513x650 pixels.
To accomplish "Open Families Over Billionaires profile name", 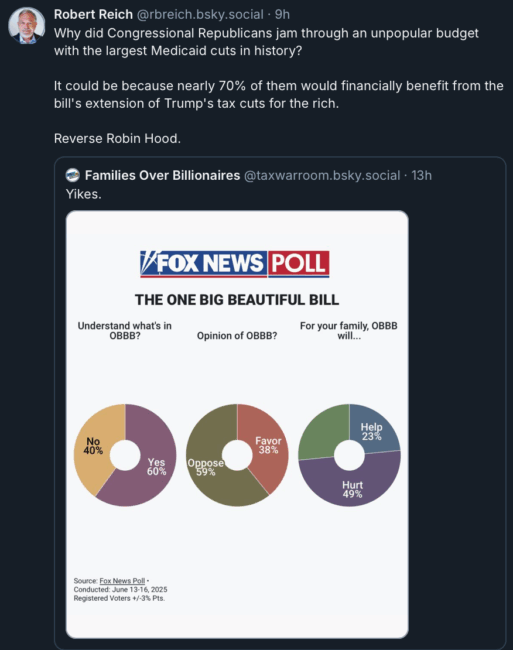I will (x=162, y=175).
